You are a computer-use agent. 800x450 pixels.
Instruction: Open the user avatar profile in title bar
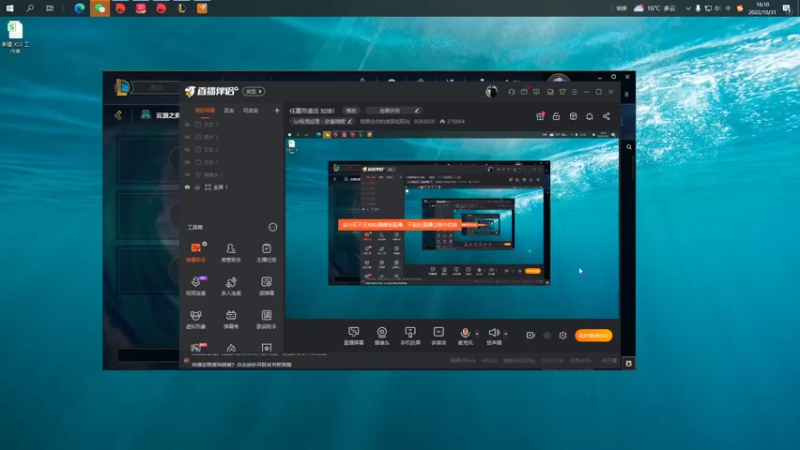pyautogui.click(x=491, y=92)
